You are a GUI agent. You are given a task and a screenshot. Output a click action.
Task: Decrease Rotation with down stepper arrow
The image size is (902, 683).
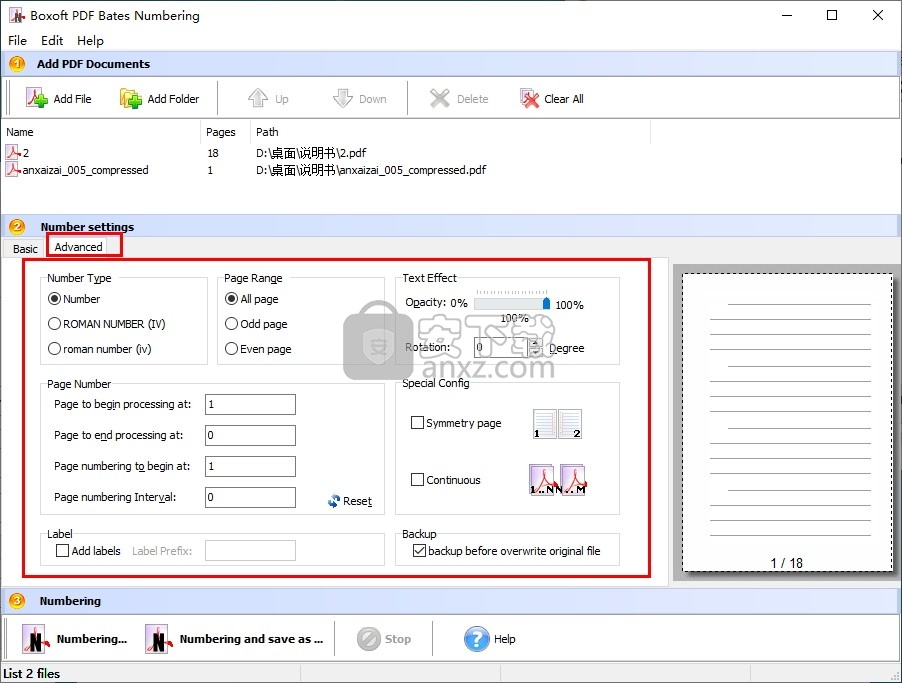click(535, 352)
